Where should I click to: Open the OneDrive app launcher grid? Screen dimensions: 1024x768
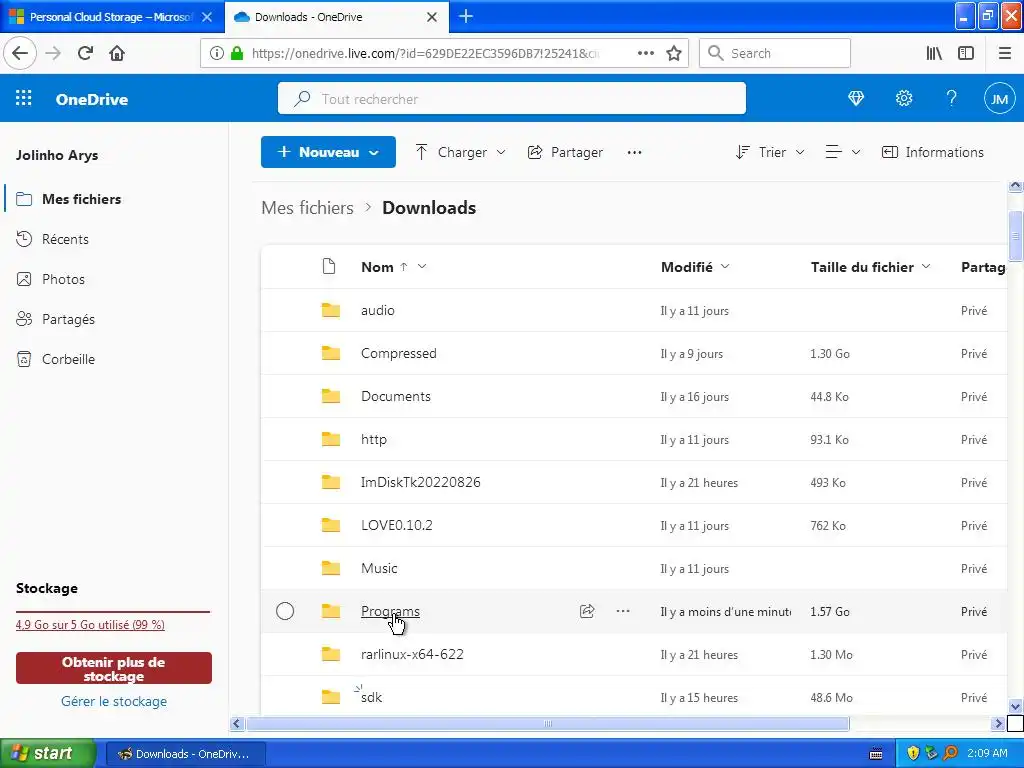(24, 99)
